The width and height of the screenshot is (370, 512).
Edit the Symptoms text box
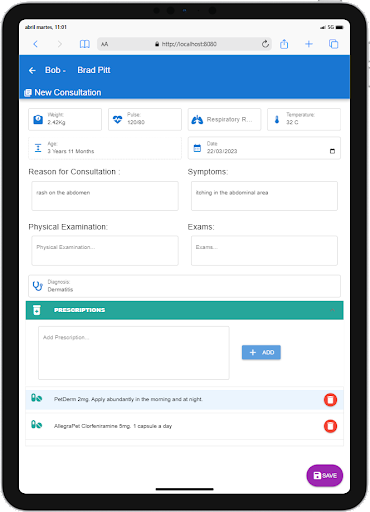coord(264,196)
